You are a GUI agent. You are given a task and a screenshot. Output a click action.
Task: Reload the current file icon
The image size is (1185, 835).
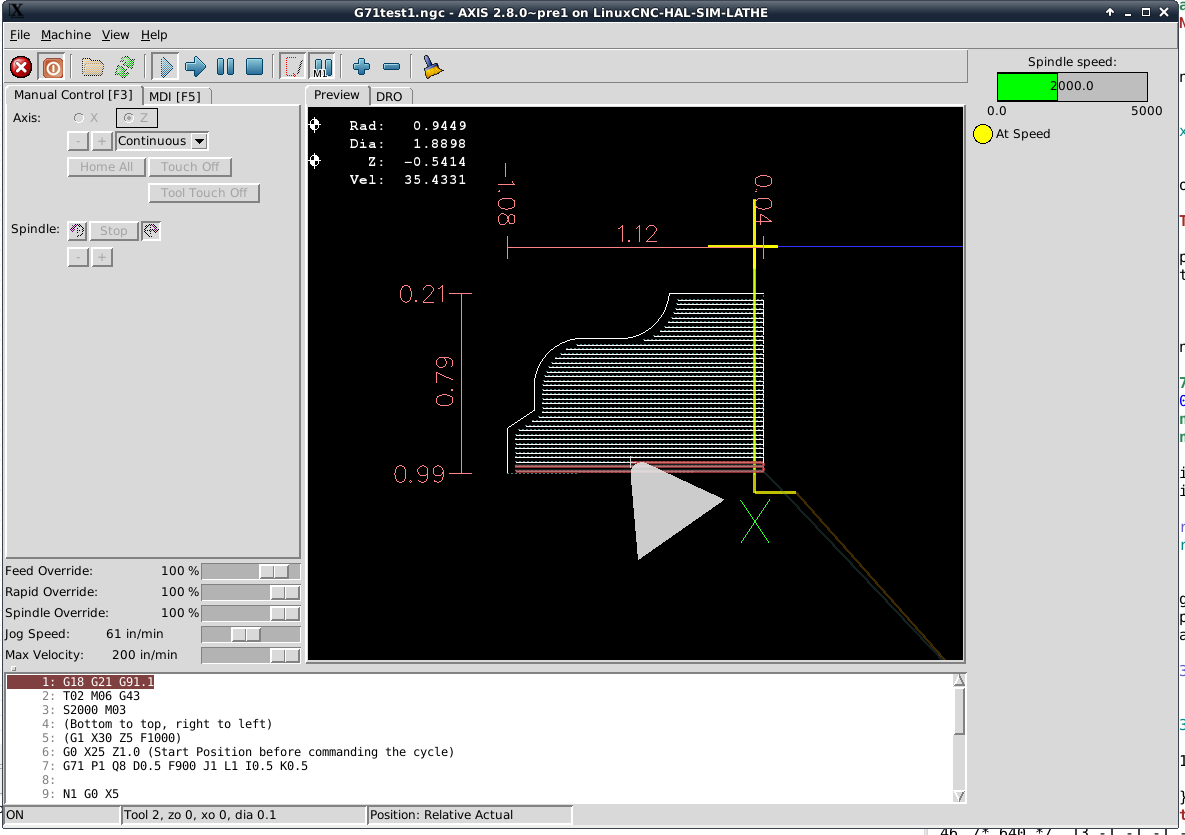(x=125, y=67)
